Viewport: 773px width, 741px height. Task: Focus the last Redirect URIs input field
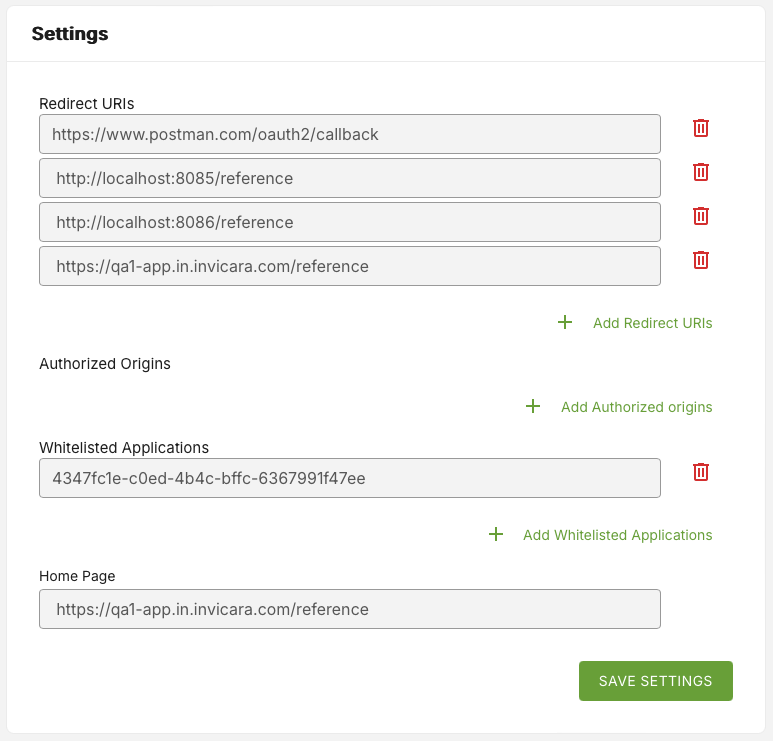coord(349,266)
